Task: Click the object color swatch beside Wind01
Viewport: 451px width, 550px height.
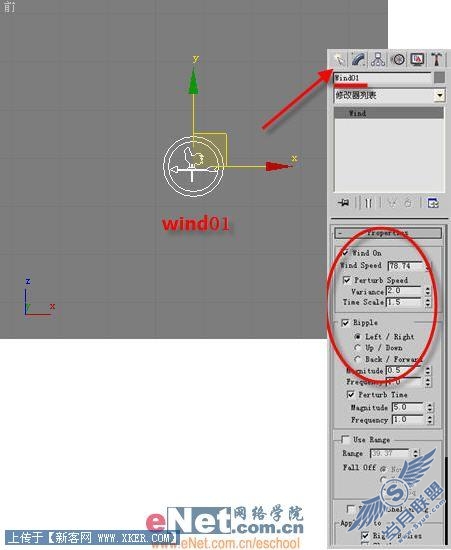Action: 439,78
